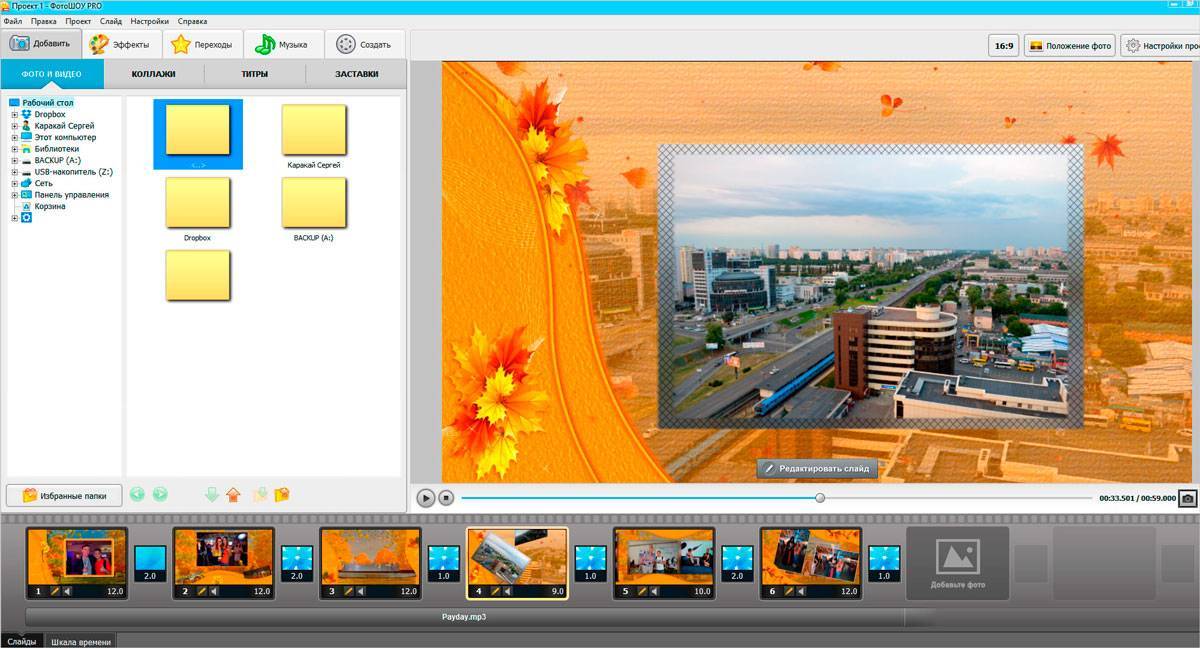Click the green back navigation arrow icon
The image size is (1200, 648).
coord(137,494)
